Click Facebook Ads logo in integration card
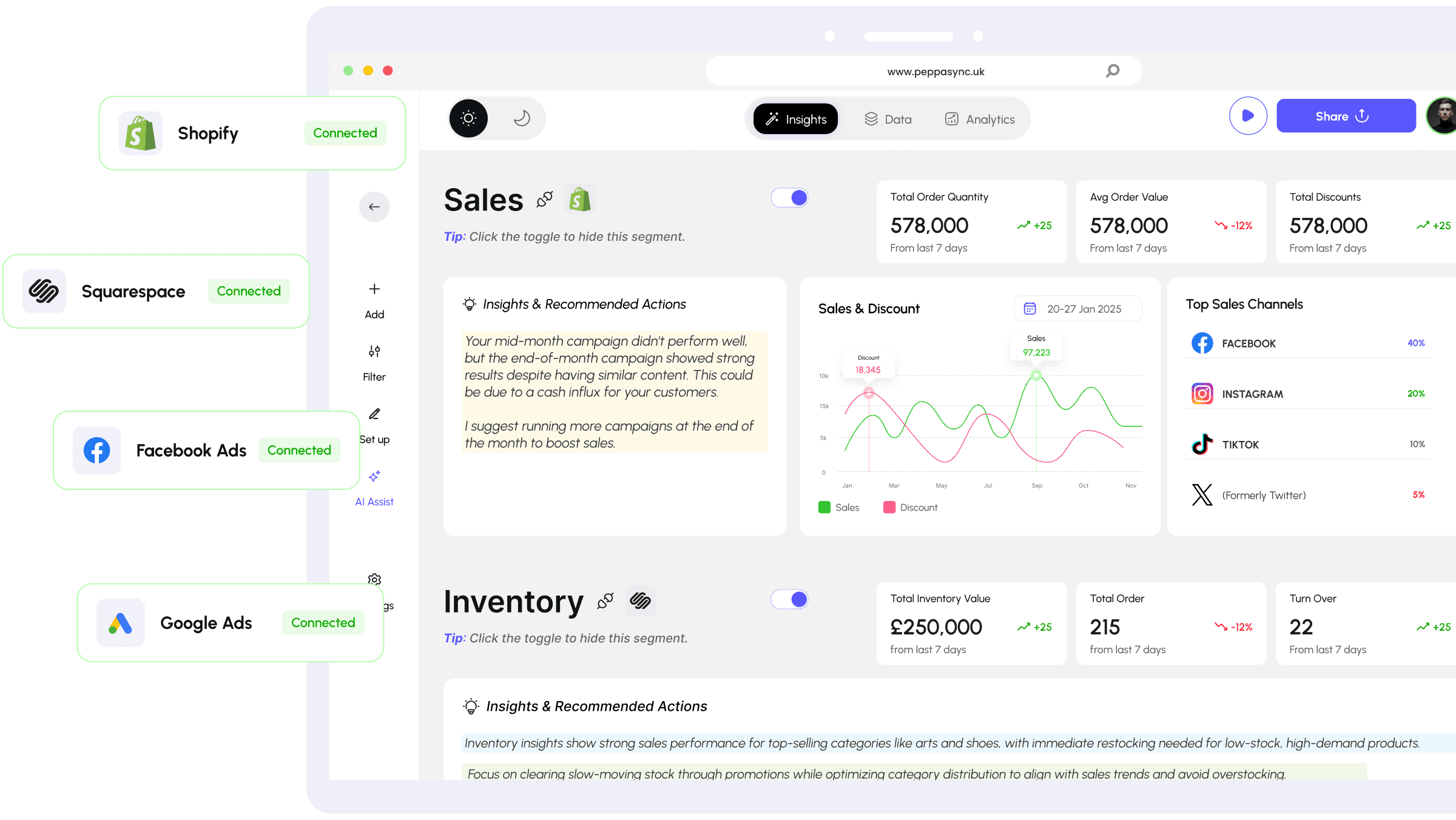 pyautogui.click(x=97, y=450)
